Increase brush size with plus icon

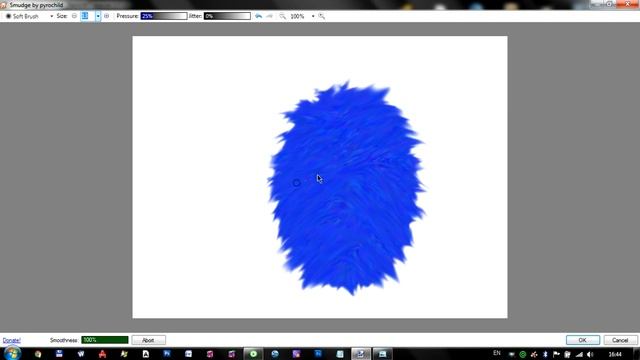107,16
